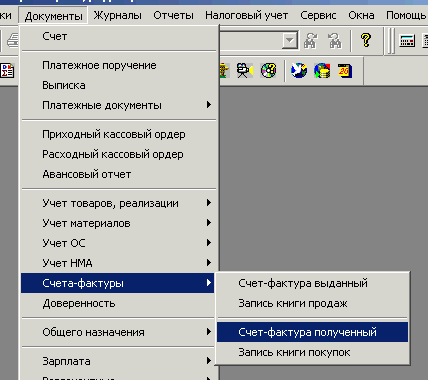Open the Сервис menu
The height and width of the screenshot is (380, 428).
click(318, 15)
